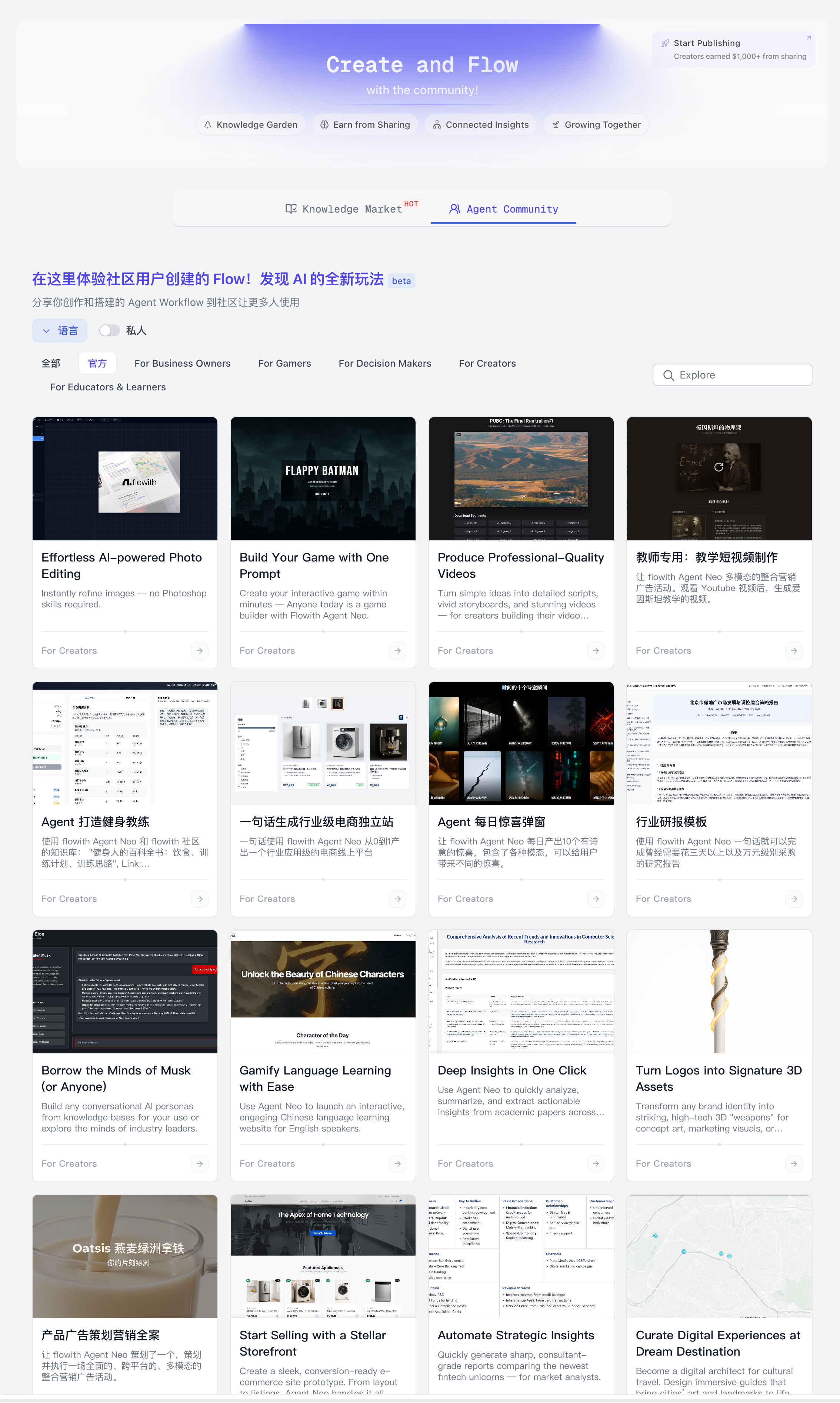Click into the Explore search field
Image resolution: width=840 pixels, height=1403 pixels.
733,375
